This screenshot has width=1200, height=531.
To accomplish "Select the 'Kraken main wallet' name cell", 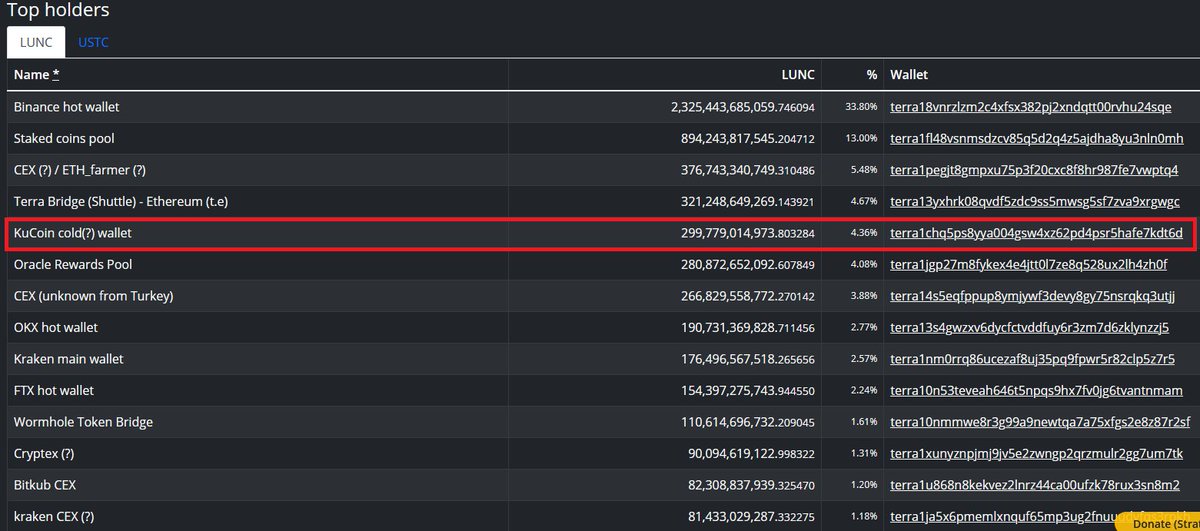I will [x=67, y=359].
